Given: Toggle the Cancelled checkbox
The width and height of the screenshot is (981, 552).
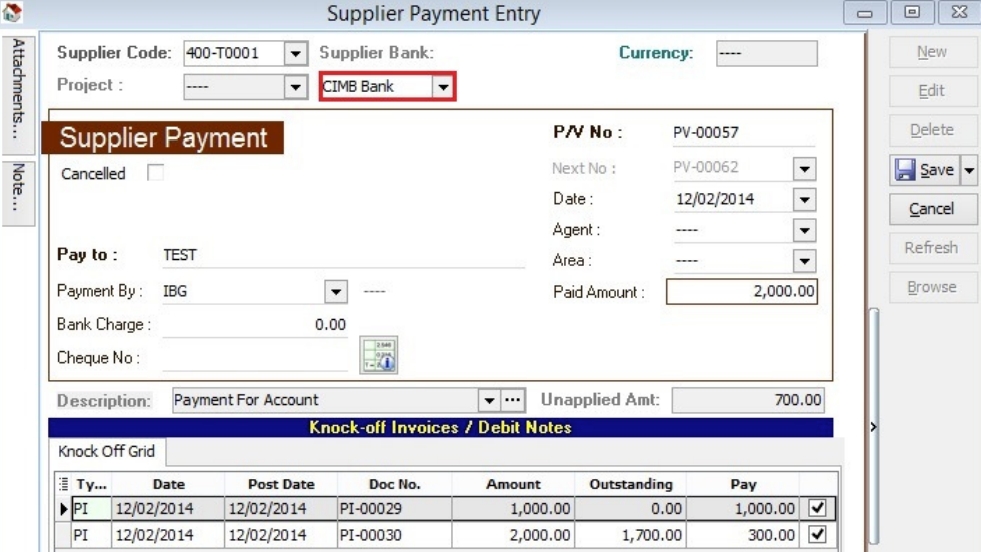Looking at the screenshot, I should pos(155,173).
